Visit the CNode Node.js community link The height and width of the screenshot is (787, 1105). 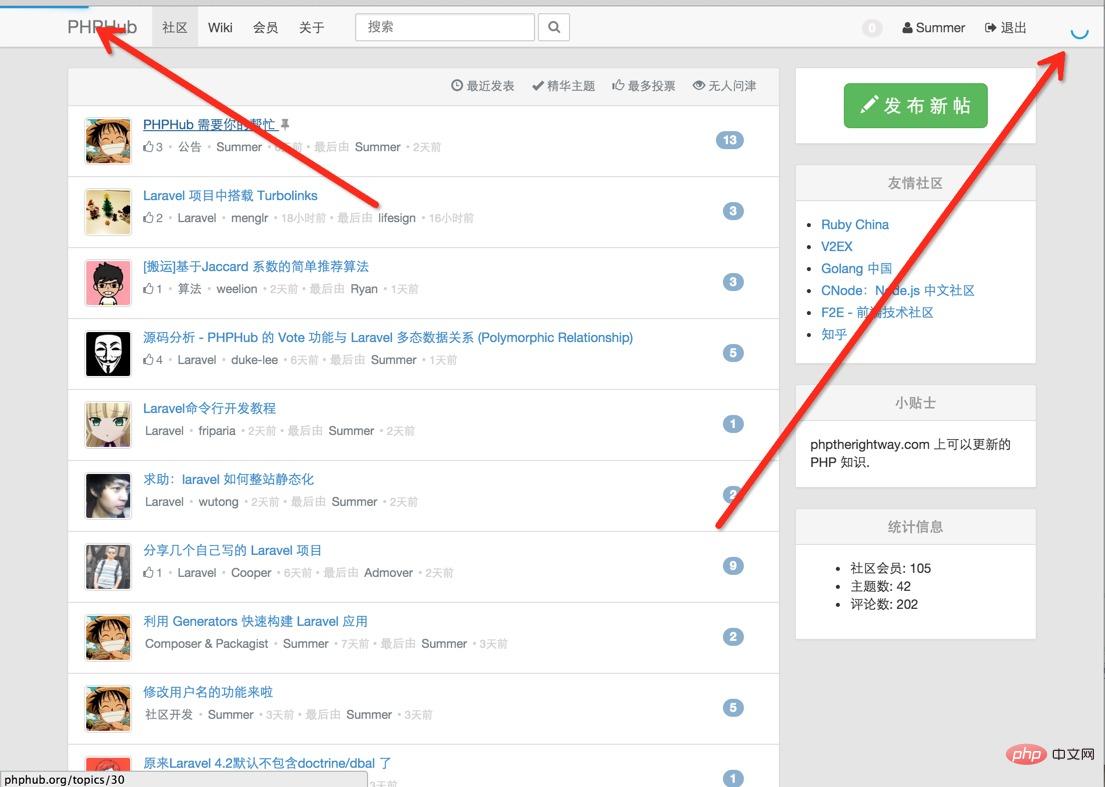tap(895, 290)
